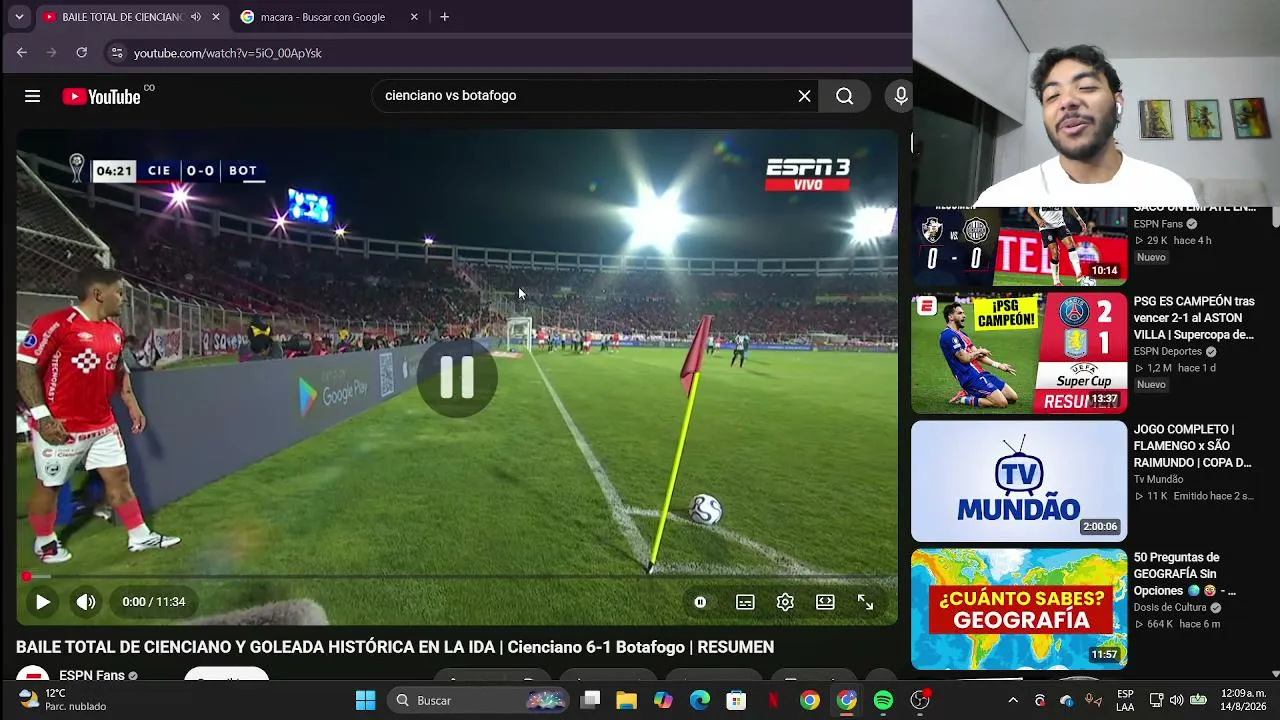Open Task View on the taskbar
The width and height of the screenshot is (1280, 720).
591,700
